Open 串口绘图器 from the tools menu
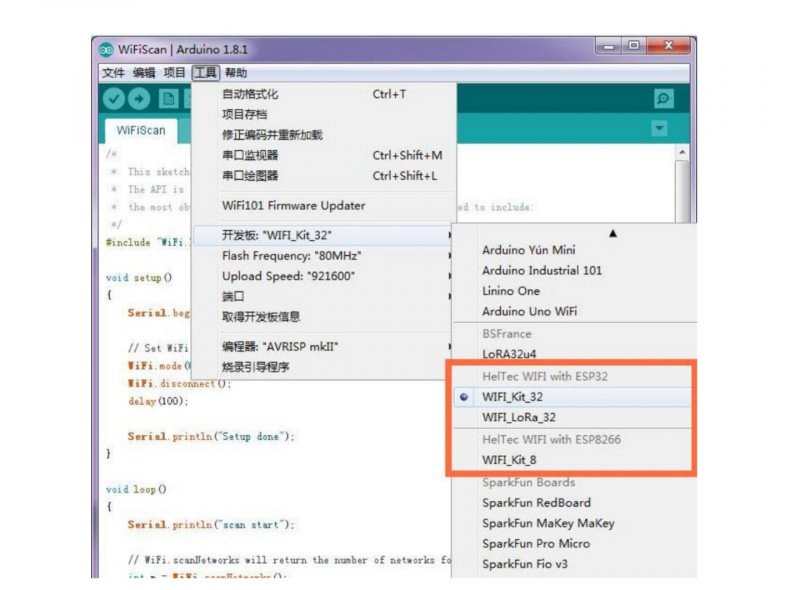Screen dimensions: 800x590 323,176
